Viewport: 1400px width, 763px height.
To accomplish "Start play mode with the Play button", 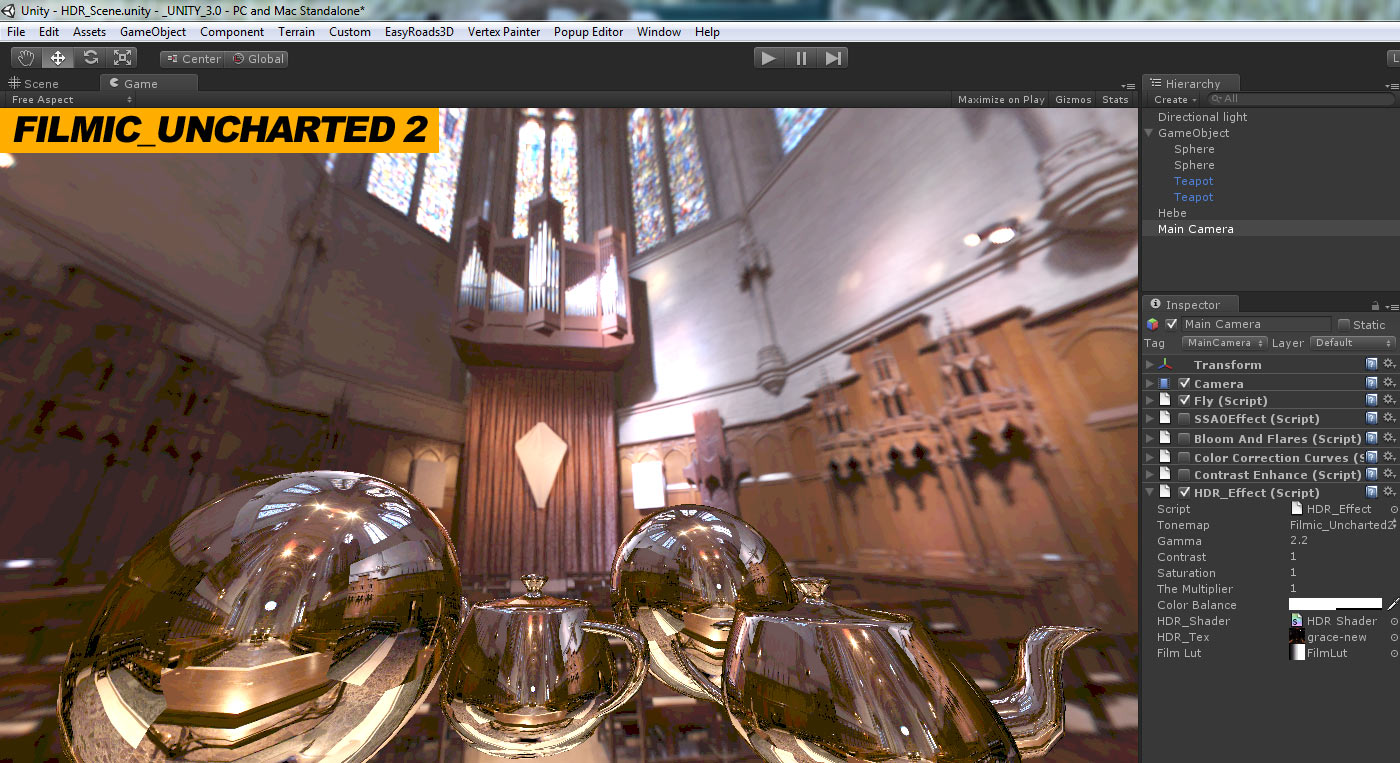I will 769,58.
